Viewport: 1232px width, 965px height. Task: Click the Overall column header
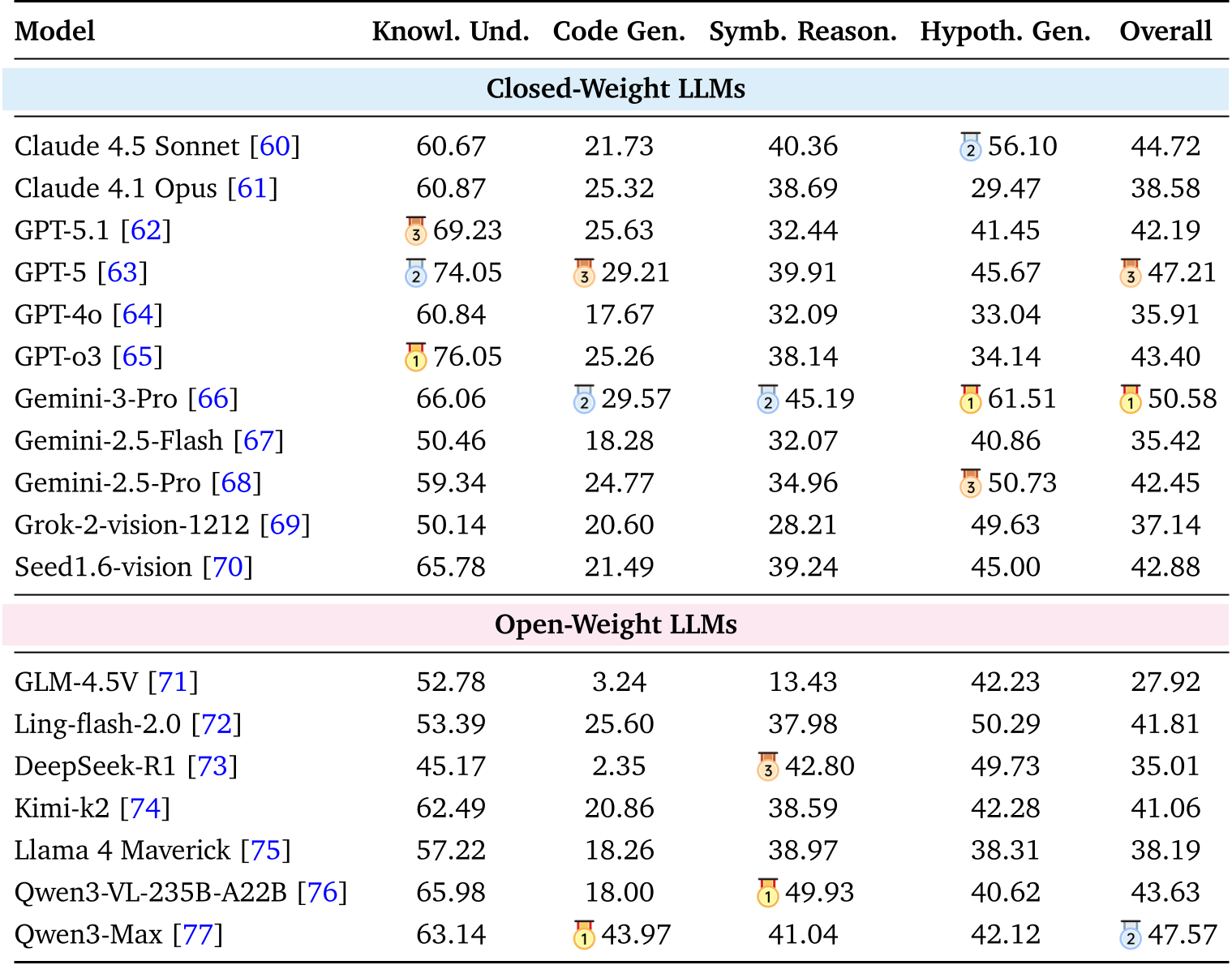point(1165,31)
